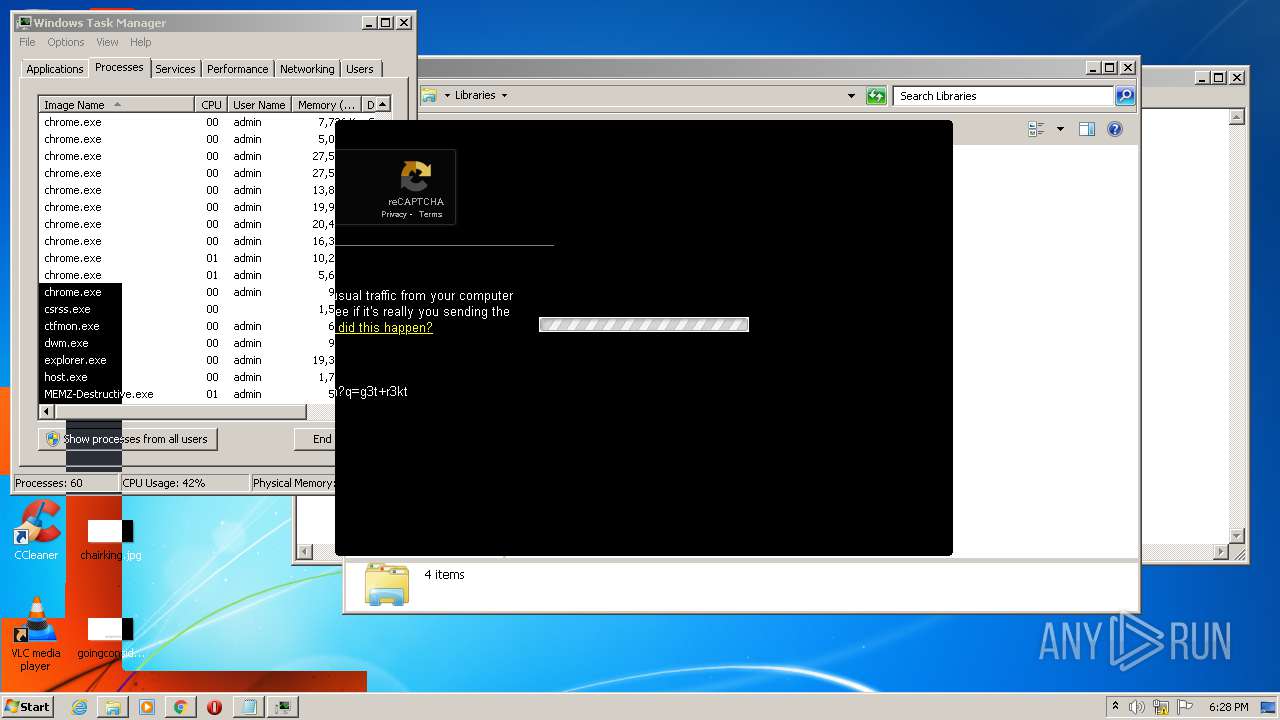This screenshot has width=1280, height=720.
Task: Open the network status tray icon
Action: coord(1161,707)
